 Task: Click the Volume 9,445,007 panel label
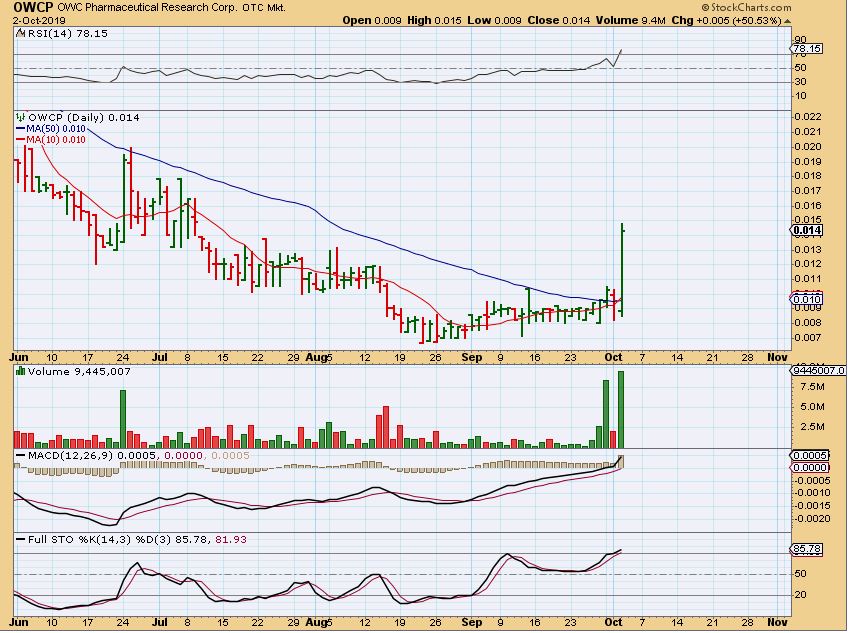79,371
